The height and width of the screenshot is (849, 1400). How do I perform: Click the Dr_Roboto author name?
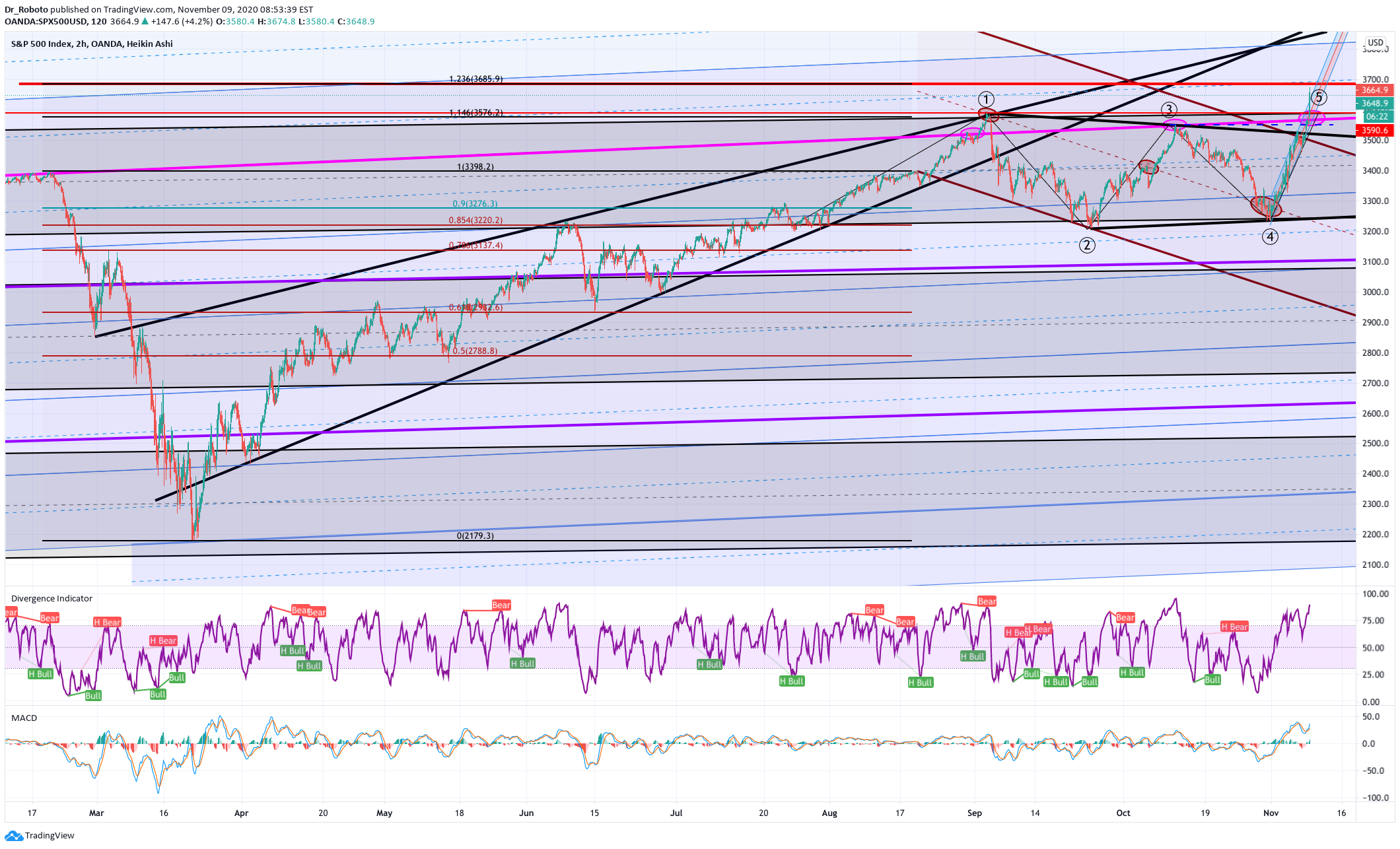pyautogui.click(x=26, y=9)
